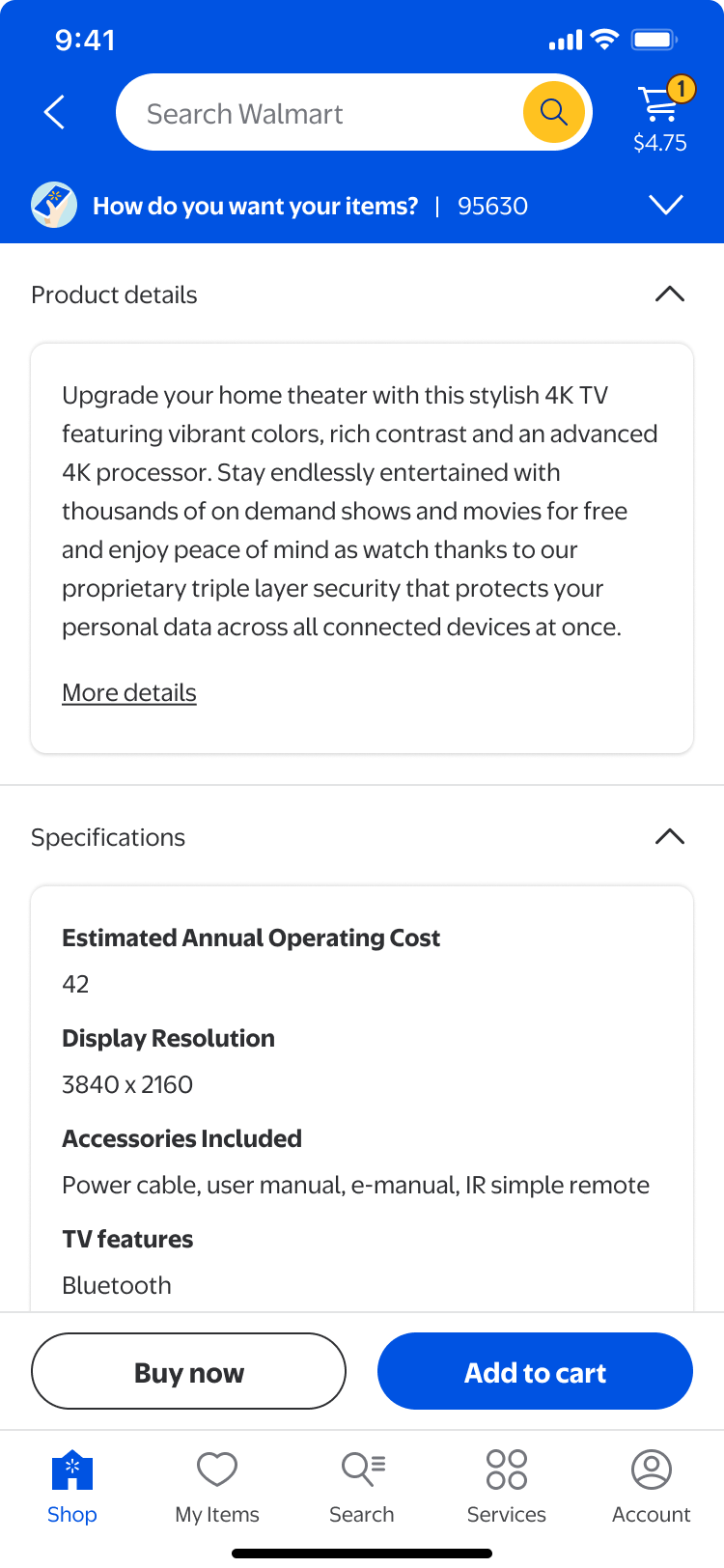Collapse the Specifications section
The height and width of the screenshot is (1568, 724).
pos(670,837)
